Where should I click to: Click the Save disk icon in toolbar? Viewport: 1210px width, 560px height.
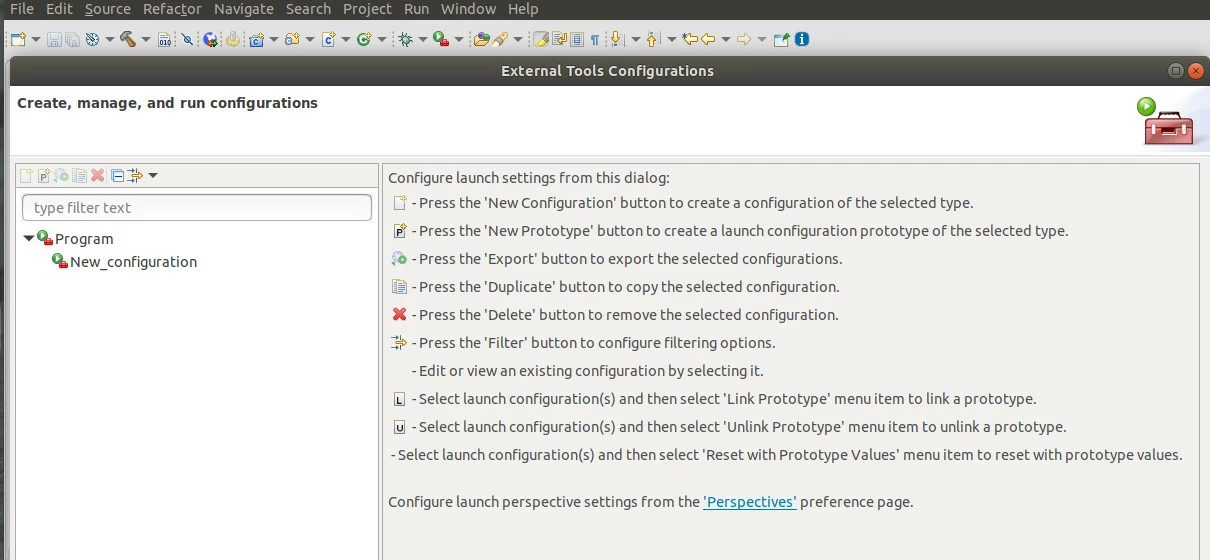coord(54,40)
